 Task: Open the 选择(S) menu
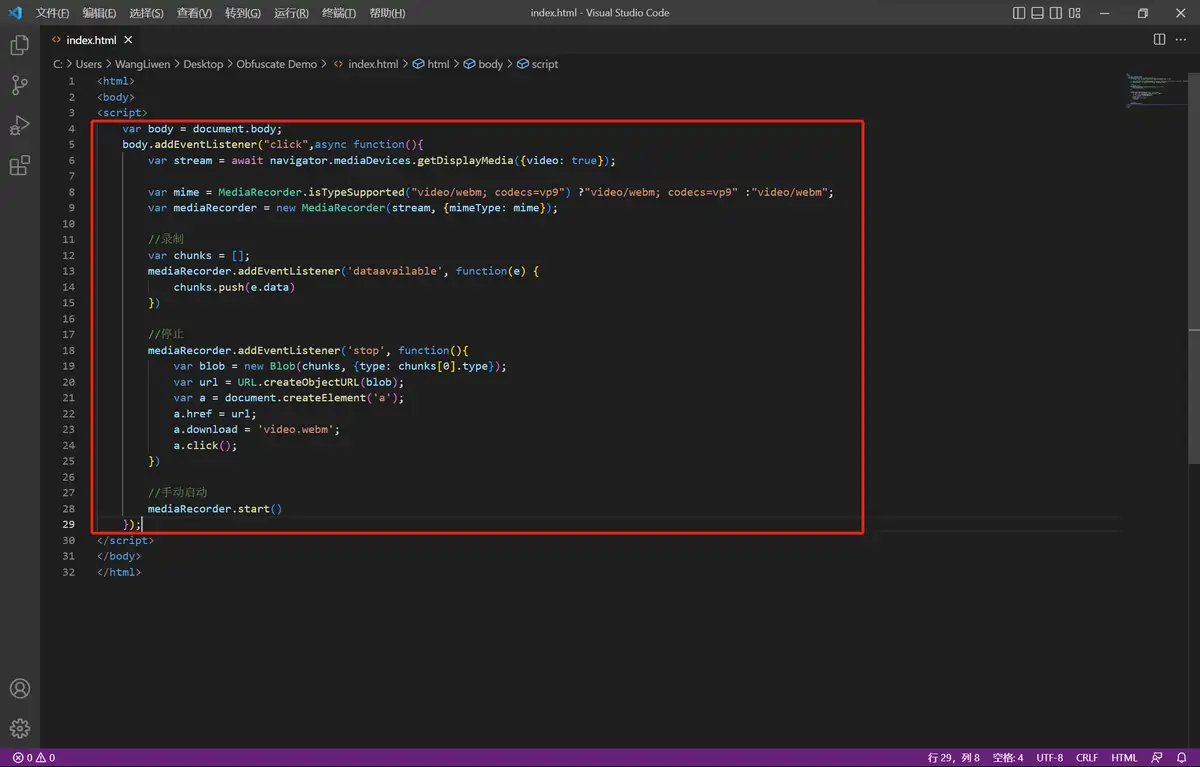click(147, 13)
